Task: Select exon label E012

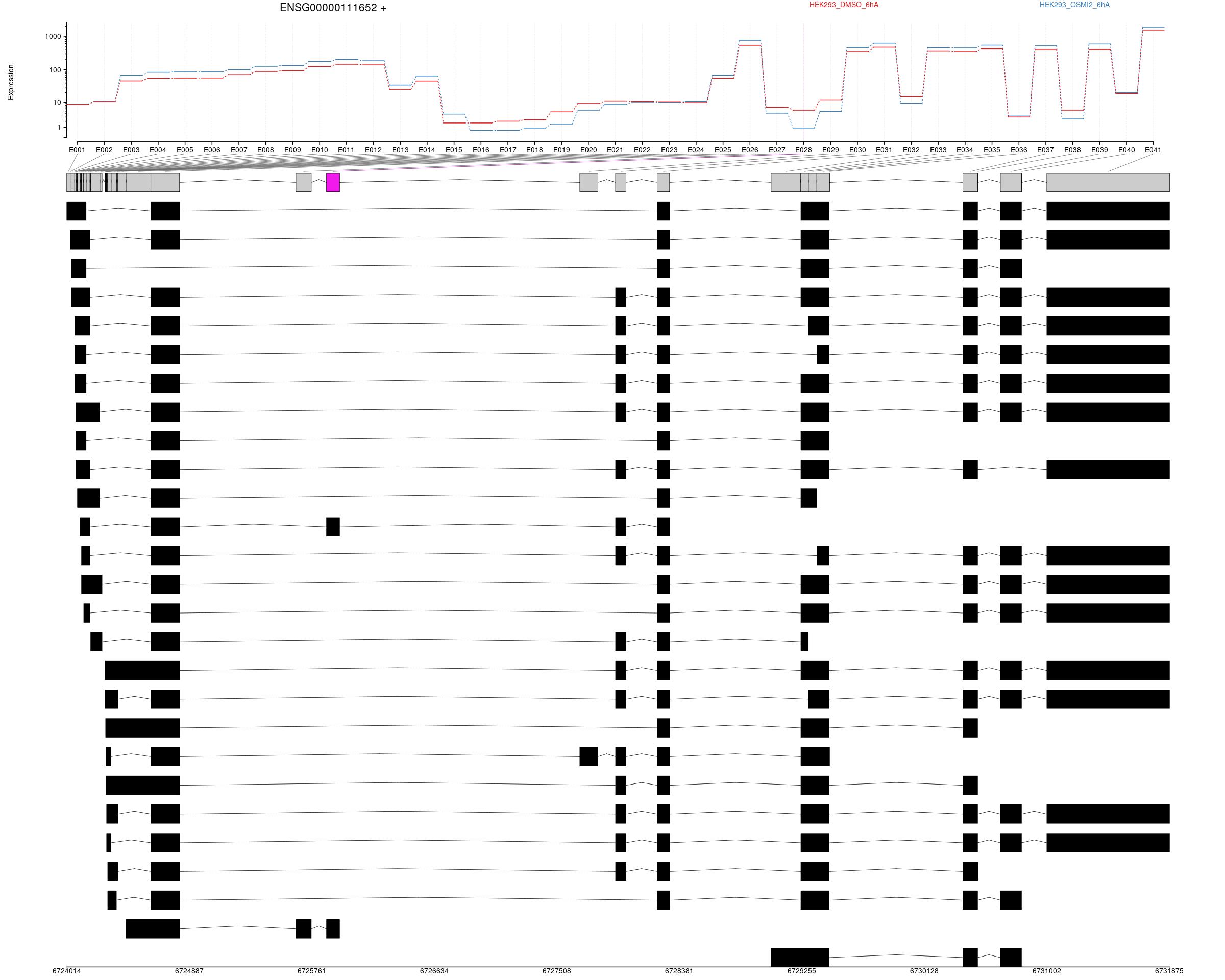Action: (373, 150)
